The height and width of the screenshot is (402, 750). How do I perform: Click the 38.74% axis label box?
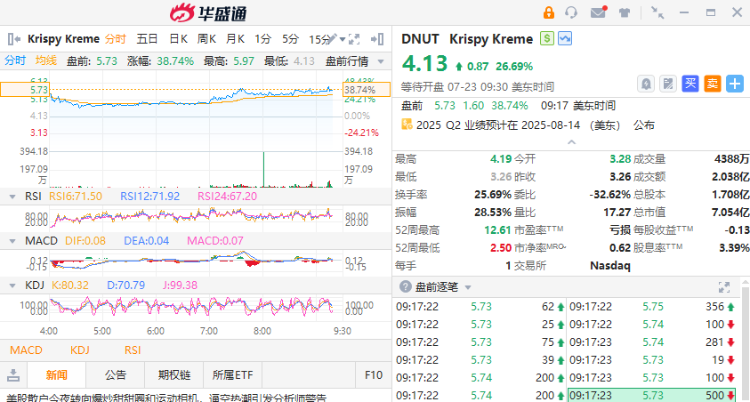pyautogui.click(x=366, y=89)
